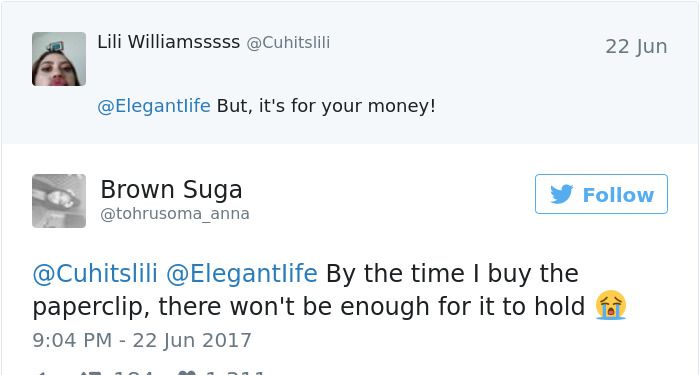
Task: Click the gray @Cuhitslili handle beside Lili's name
Action: point(288,43)
